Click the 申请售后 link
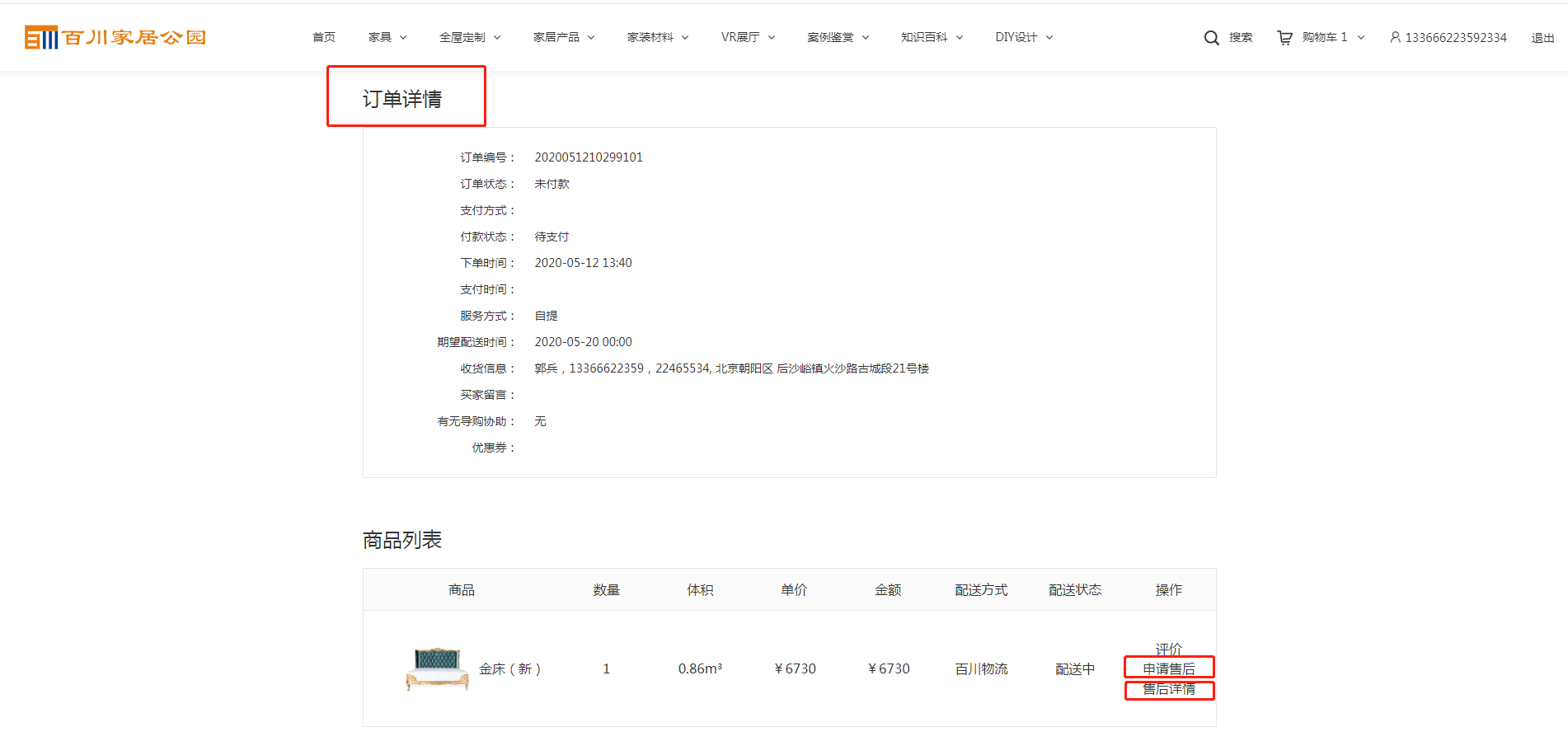Viewport: 1568px width, 741px height. [x=1168, y=668]
